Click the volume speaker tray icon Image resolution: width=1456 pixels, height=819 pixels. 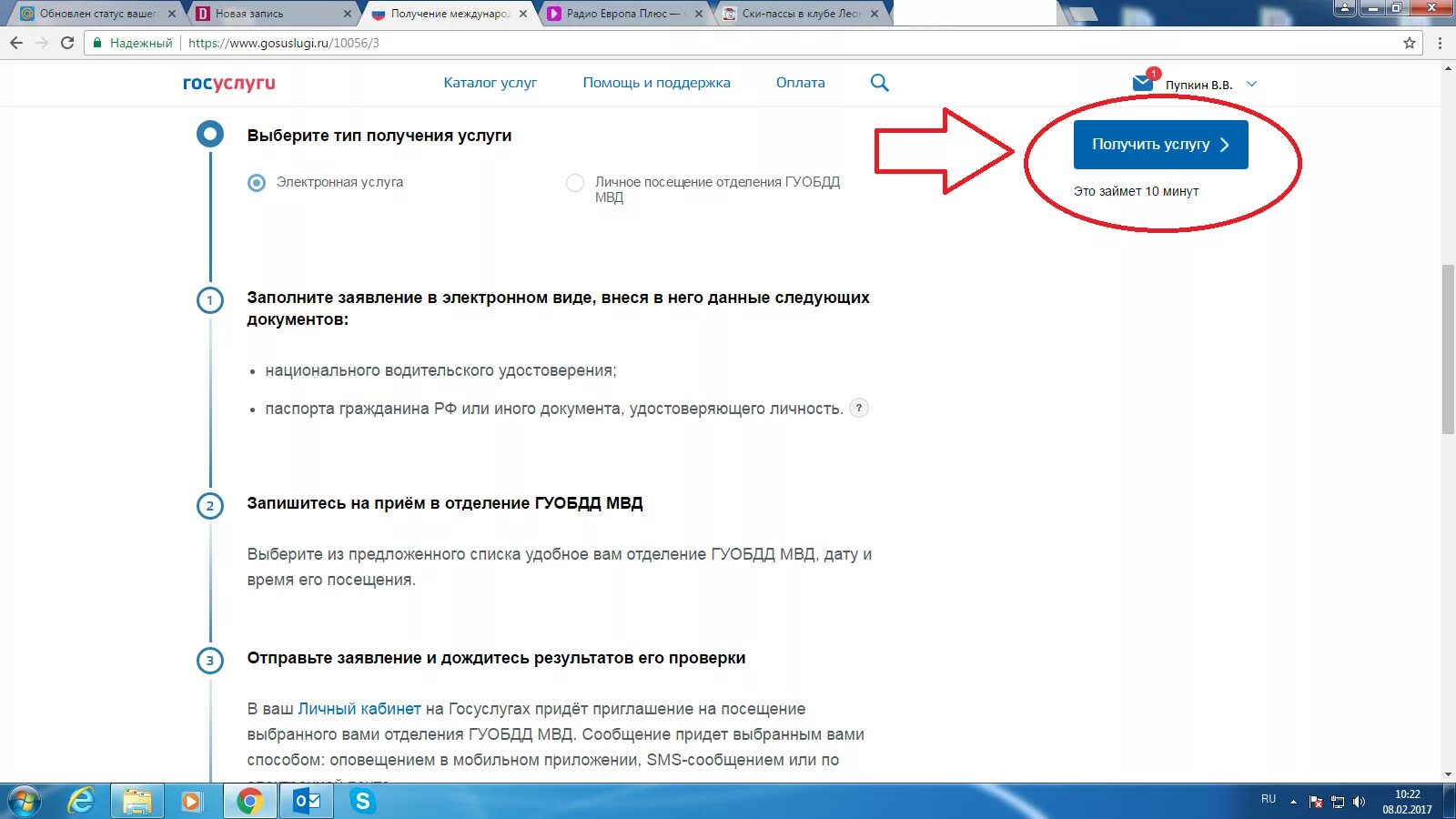[x=1360, y=802]
